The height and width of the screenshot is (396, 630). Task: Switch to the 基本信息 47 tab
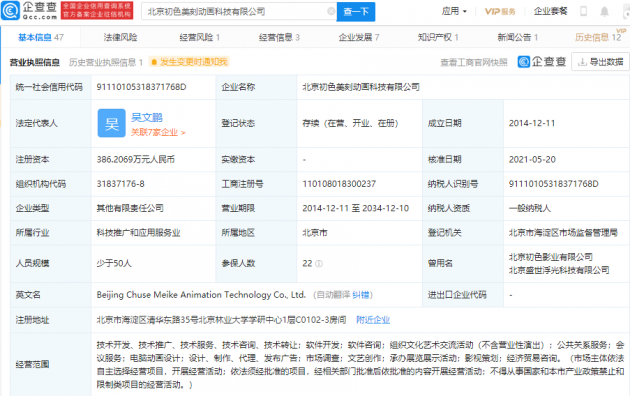tap(41, 37)
